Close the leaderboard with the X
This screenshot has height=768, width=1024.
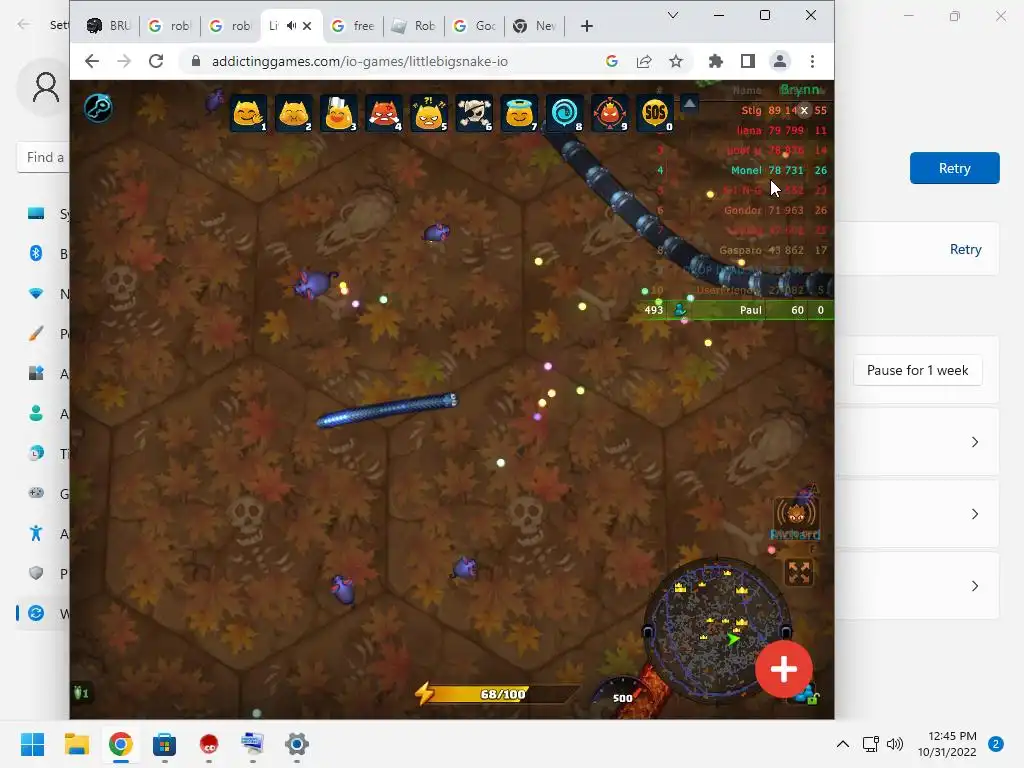[805, 110]
